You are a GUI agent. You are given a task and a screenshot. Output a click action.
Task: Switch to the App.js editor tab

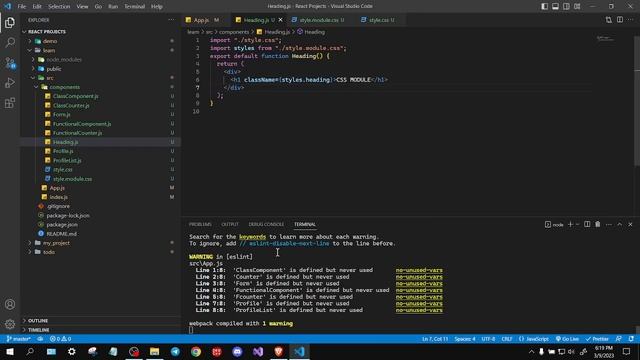click(x=202, y=20)
